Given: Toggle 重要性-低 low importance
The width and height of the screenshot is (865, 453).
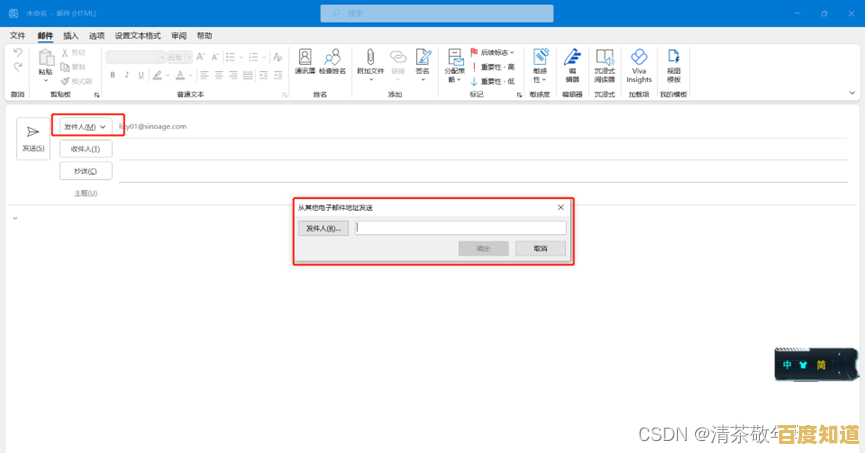Looking at the screenshot, I should (497, 81).
